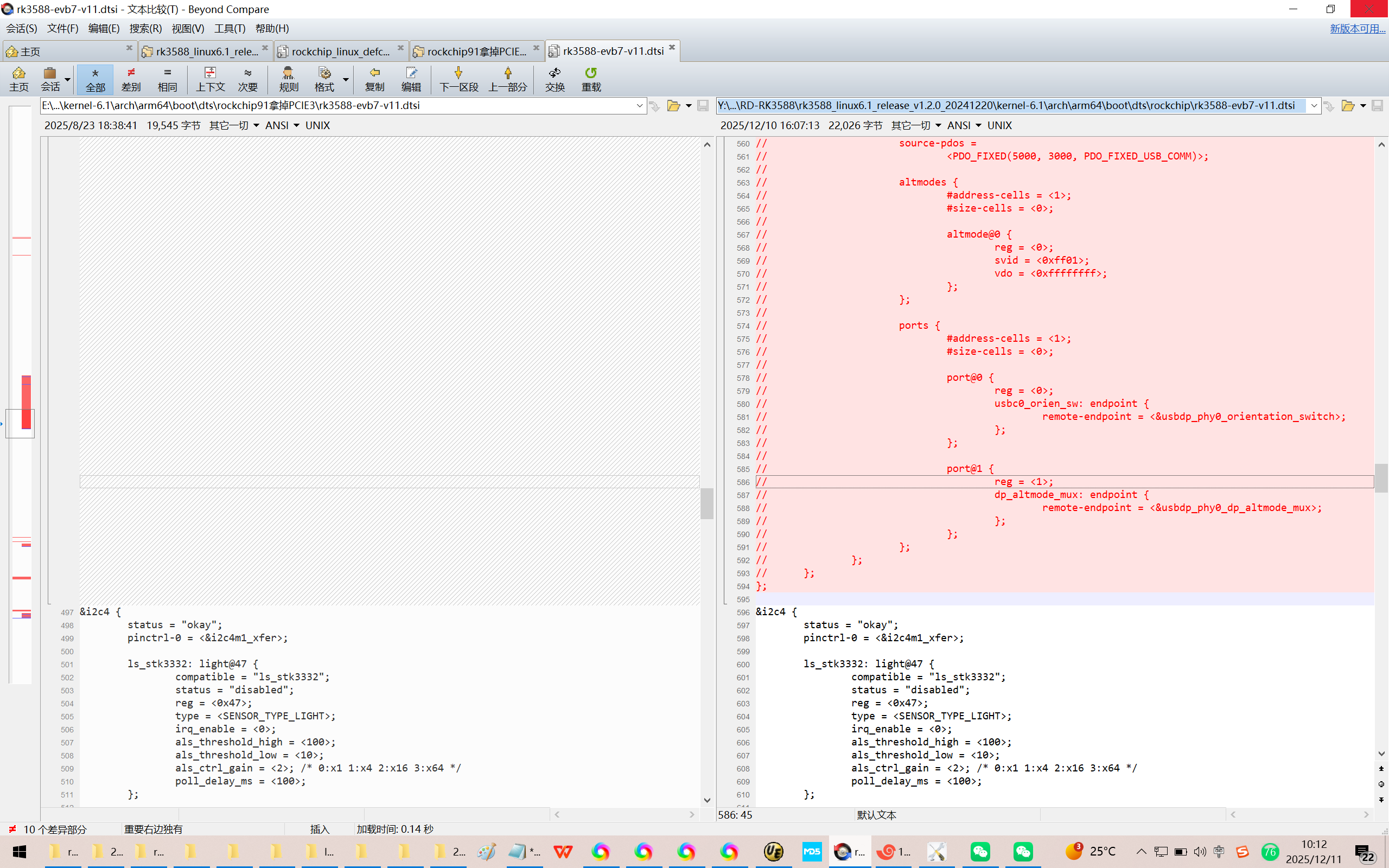Jump to Next Section (下一区段)
The image size is (1389, 868).
coord(458,79)
